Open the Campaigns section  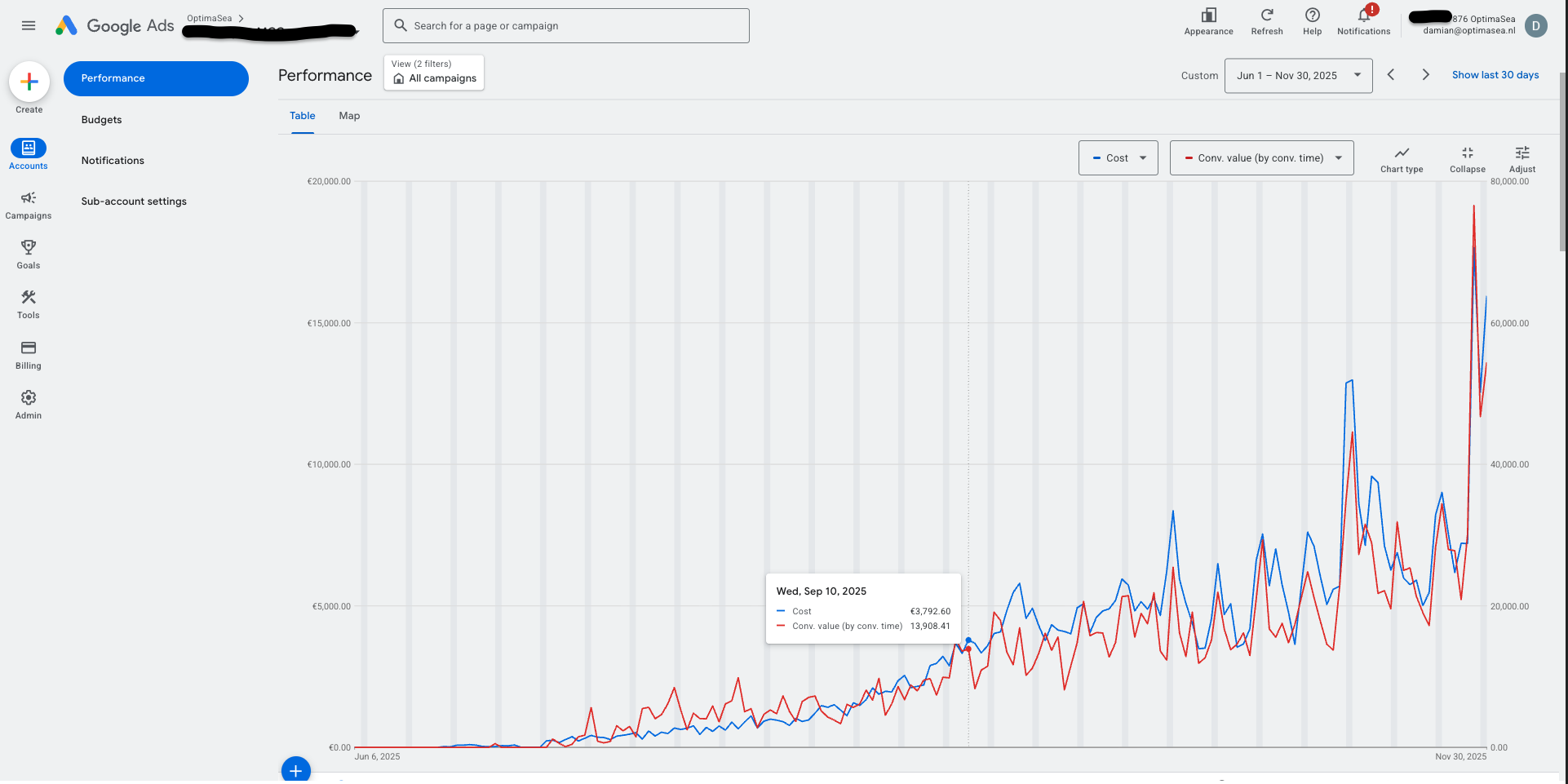29,205
